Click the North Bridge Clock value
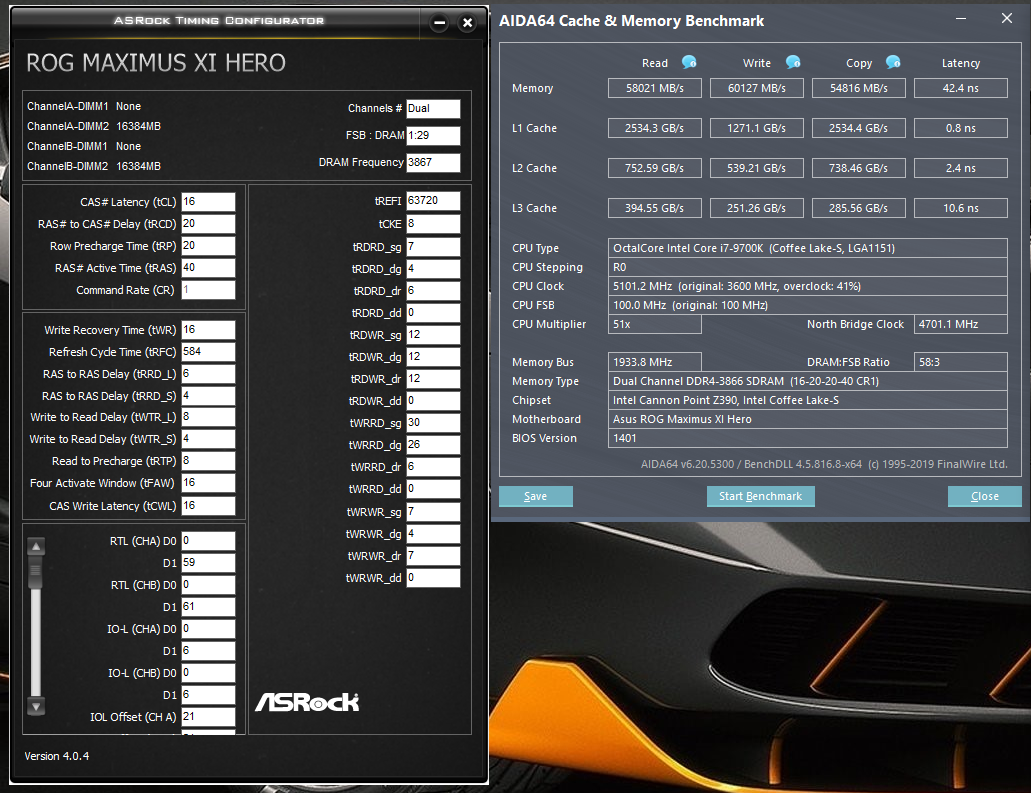The image size is (1031, 793). [x=961, y=324]
